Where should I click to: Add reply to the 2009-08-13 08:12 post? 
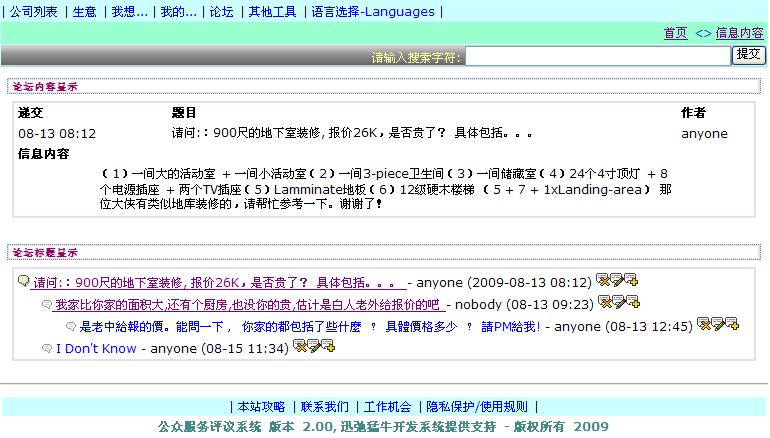(632, 280)
